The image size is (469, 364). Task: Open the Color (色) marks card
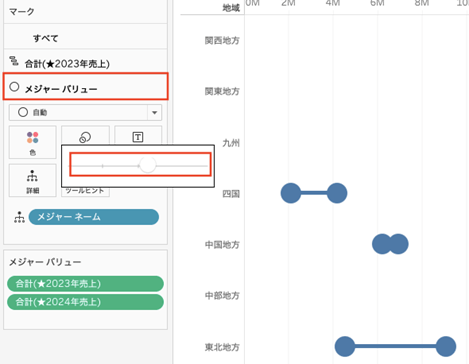click(x=33, y=142)
